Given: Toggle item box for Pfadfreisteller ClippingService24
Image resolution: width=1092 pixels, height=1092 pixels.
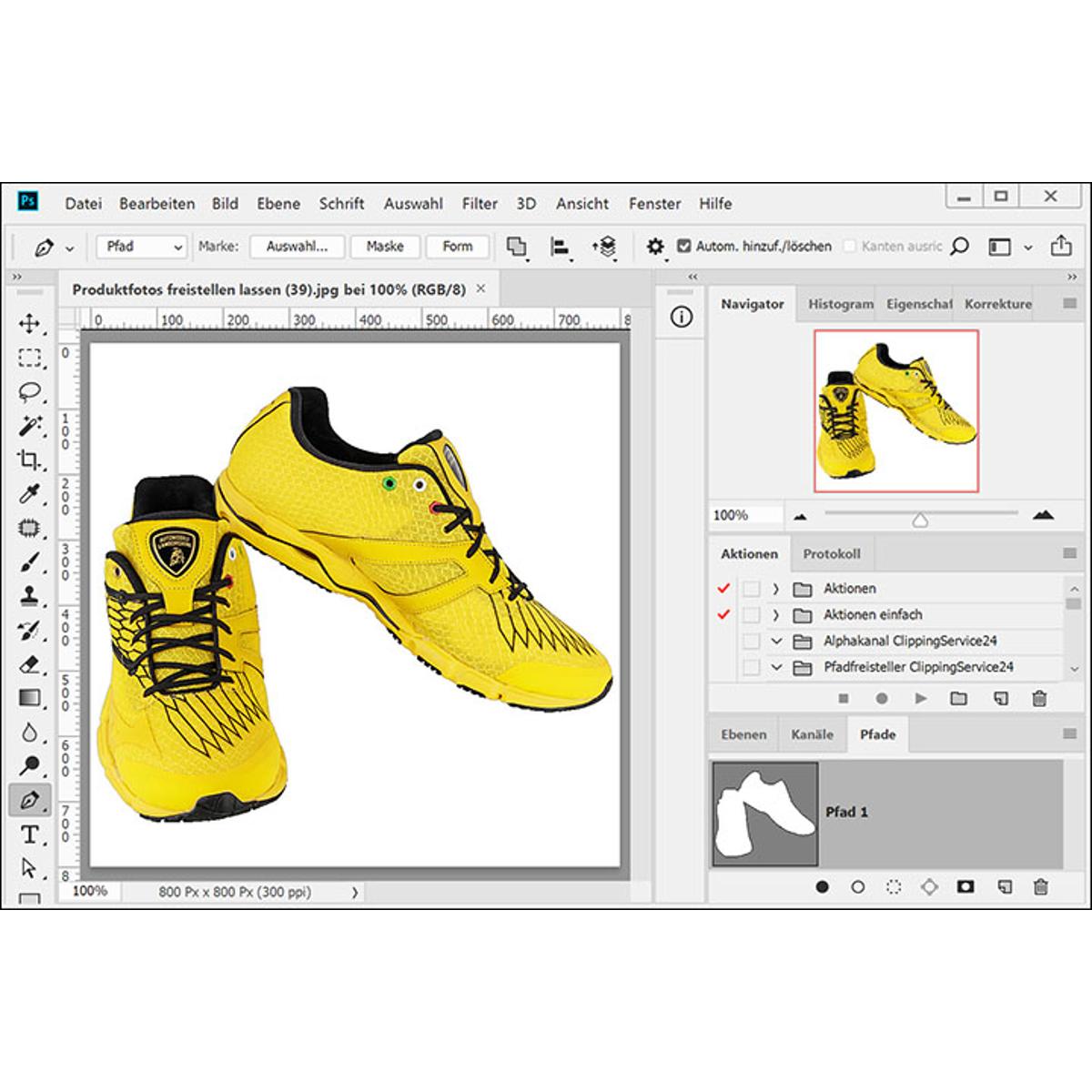Looking at the screenshot, I should [751, 668].
